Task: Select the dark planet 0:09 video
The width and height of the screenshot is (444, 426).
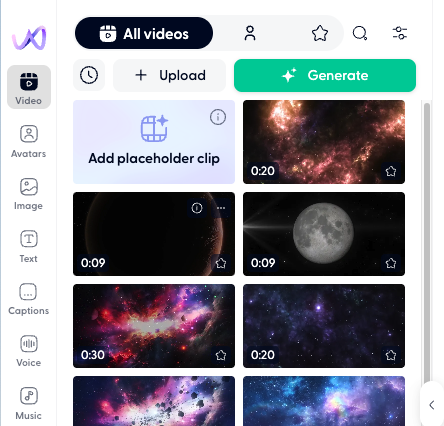Action: coord(154,234)
